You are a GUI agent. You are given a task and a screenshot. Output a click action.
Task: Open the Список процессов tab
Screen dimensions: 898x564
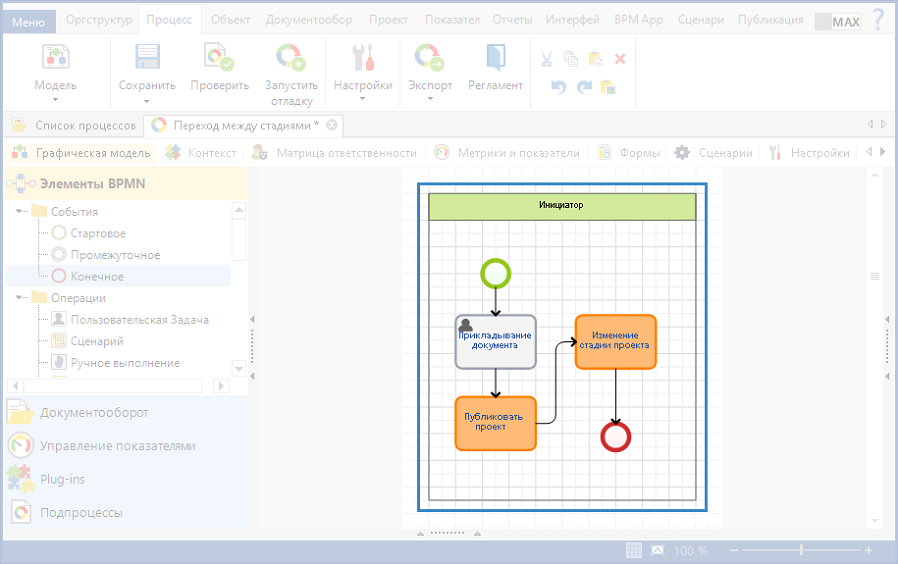(x=75, y=125)
